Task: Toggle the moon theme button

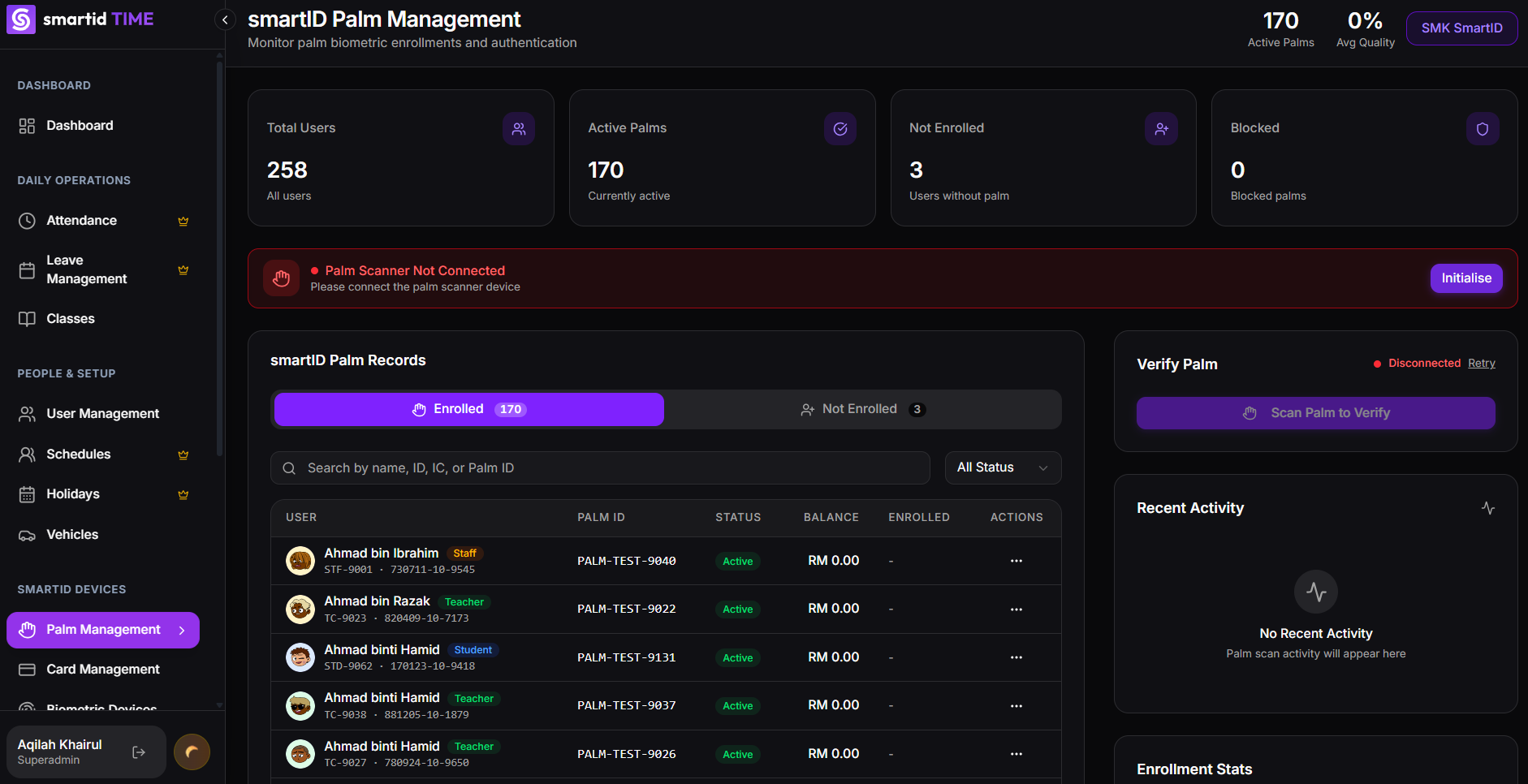Action: pyautogui.click(x=192, y=752)
